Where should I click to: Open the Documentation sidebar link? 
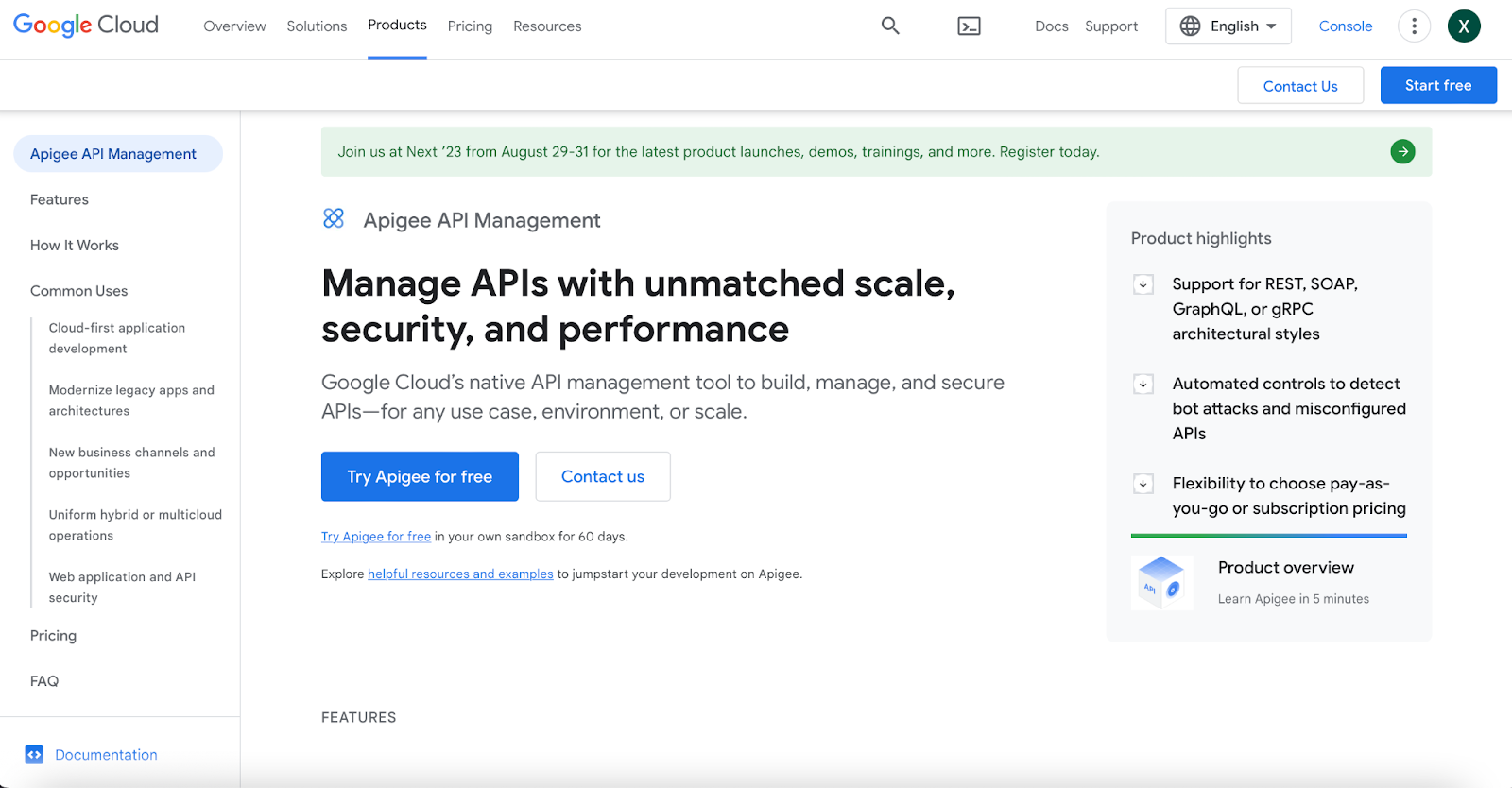coord(106,755)
